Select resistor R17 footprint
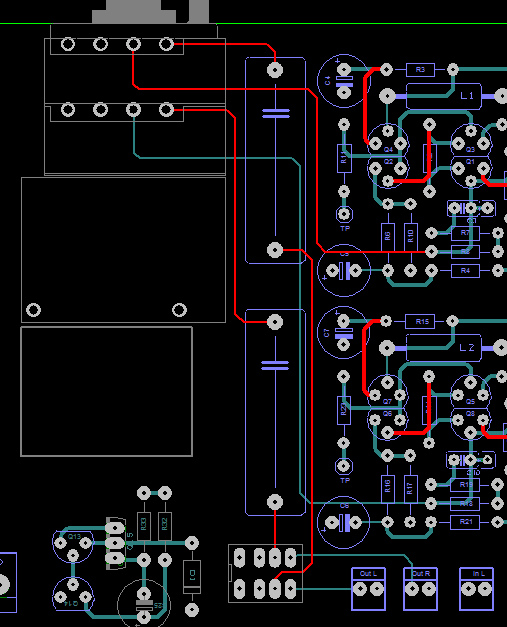The width and height of the screenshot is (507, 627). tap(410, 489)
